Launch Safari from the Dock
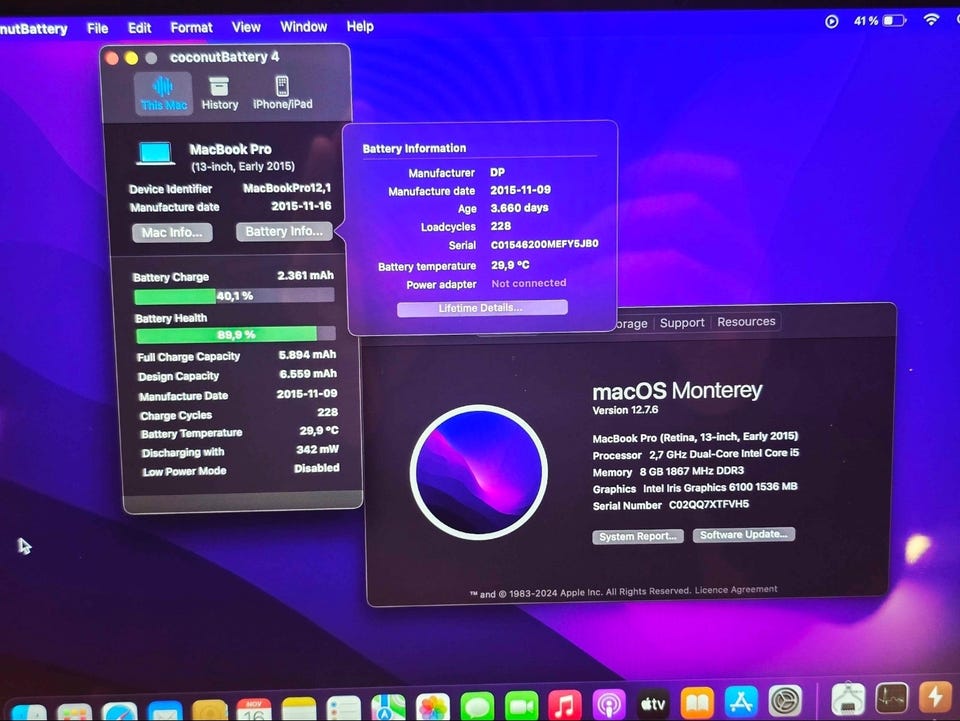960x721 pixels. coord(119,712)
